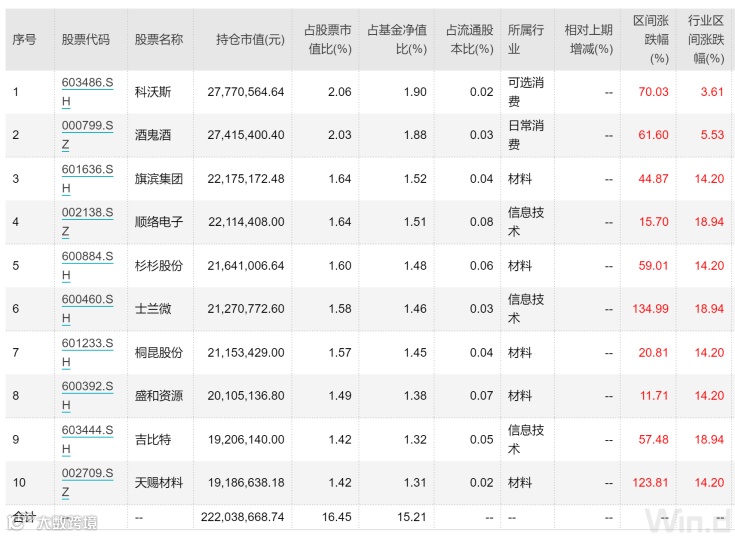This screenshot has height=537, width=735.
Task: Open stock code link 600392.SH
Action: coord(87,395)
